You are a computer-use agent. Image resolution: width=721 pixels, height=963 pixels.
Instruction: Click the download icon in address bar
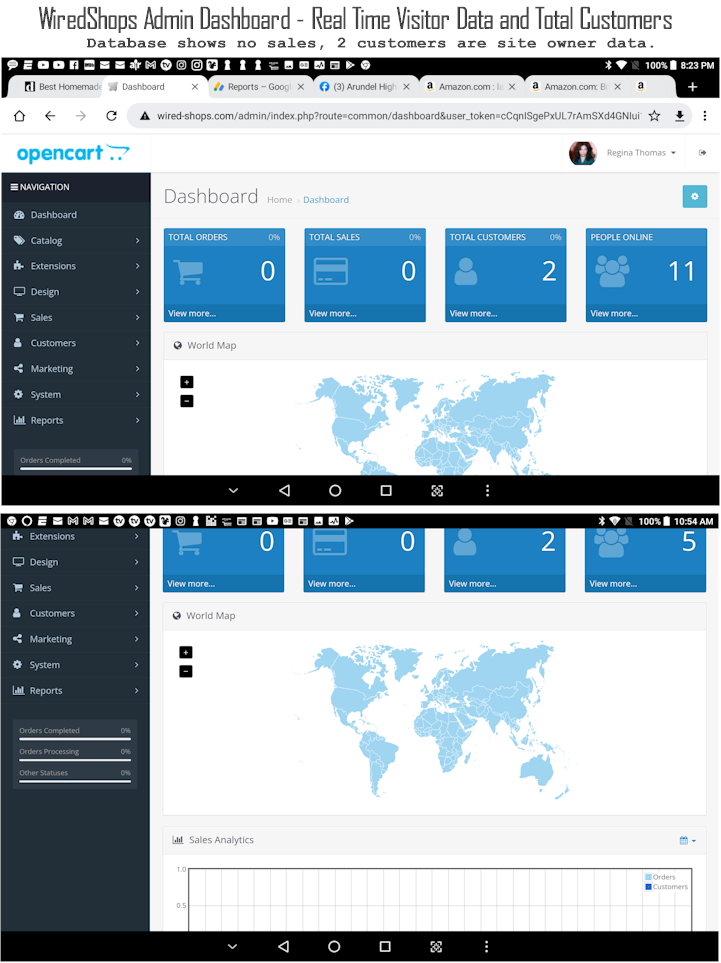680,115
